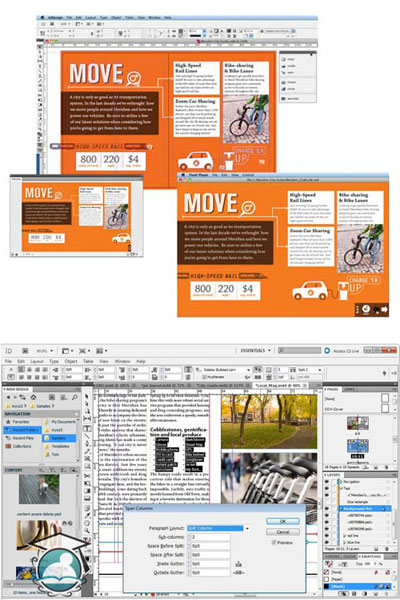Viewport: 400px width, 600px height.
Task: Toggle Preview checkbox in Span Columns dialog
Action: point(274,543)
